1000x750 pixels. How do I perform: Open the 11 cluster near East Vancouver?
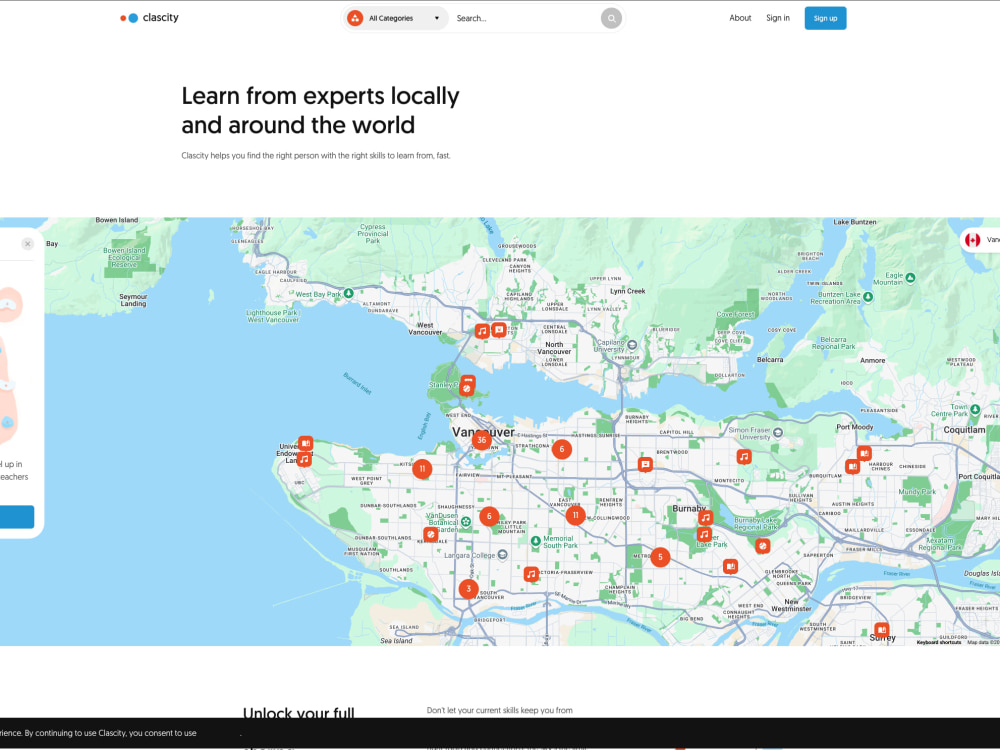pyautogui.click(x=575, y=515)
